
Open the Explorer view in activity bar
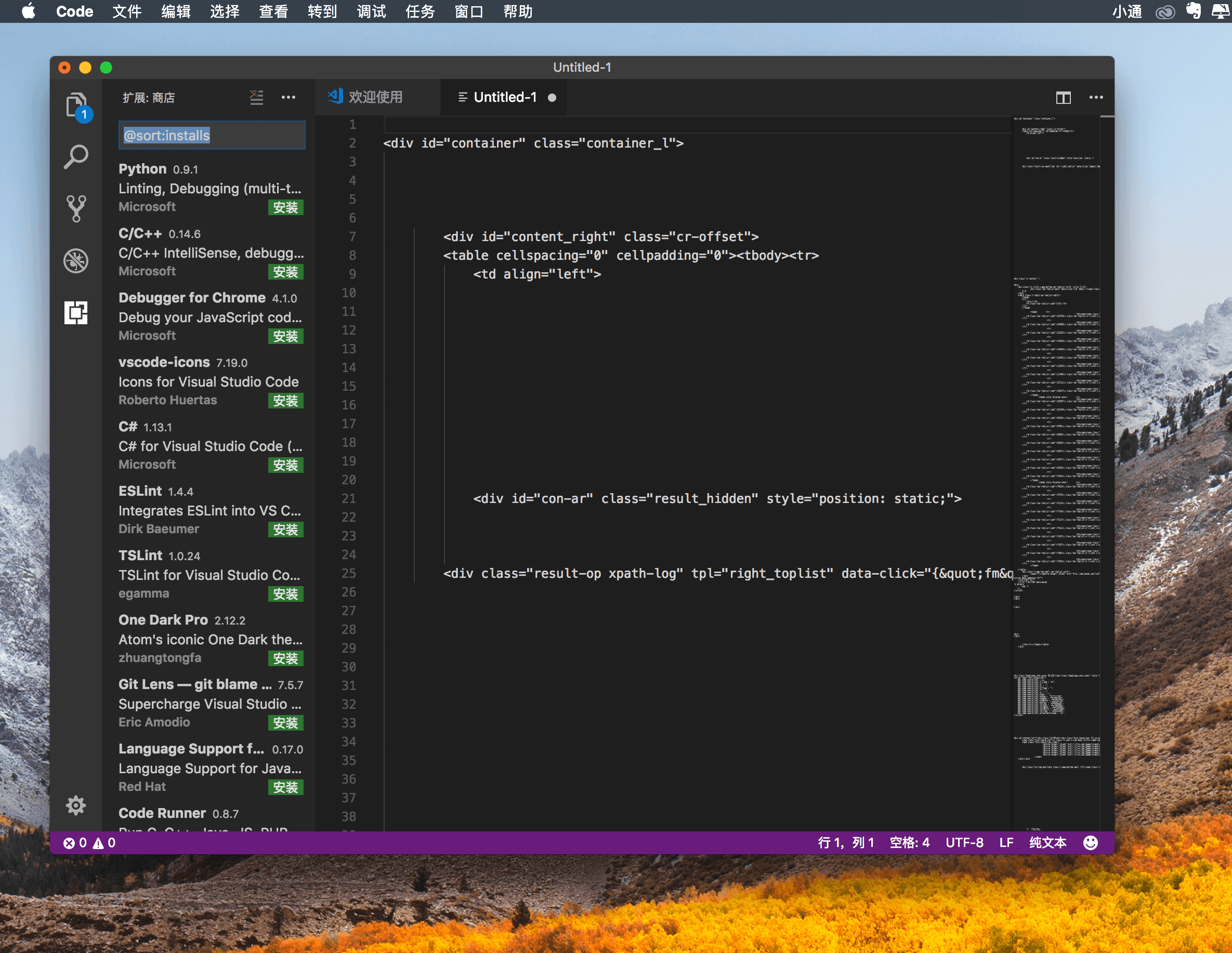click(75, 105)
